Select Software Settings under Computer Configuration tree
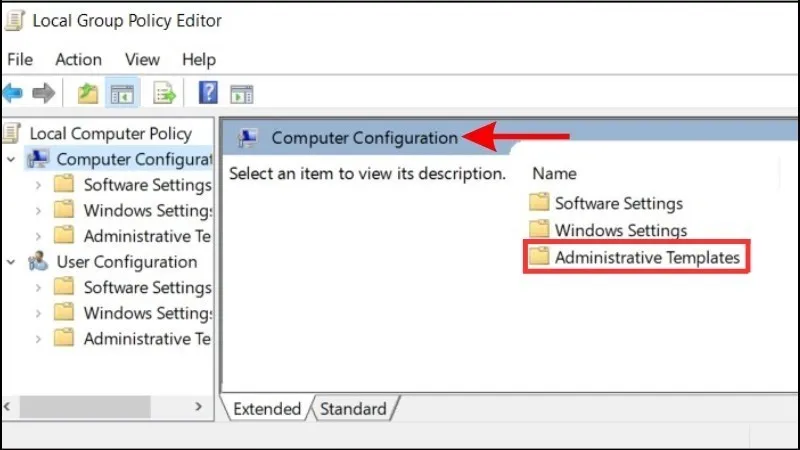The height and width of the screenshot is (450, 800). click(147, 185)
